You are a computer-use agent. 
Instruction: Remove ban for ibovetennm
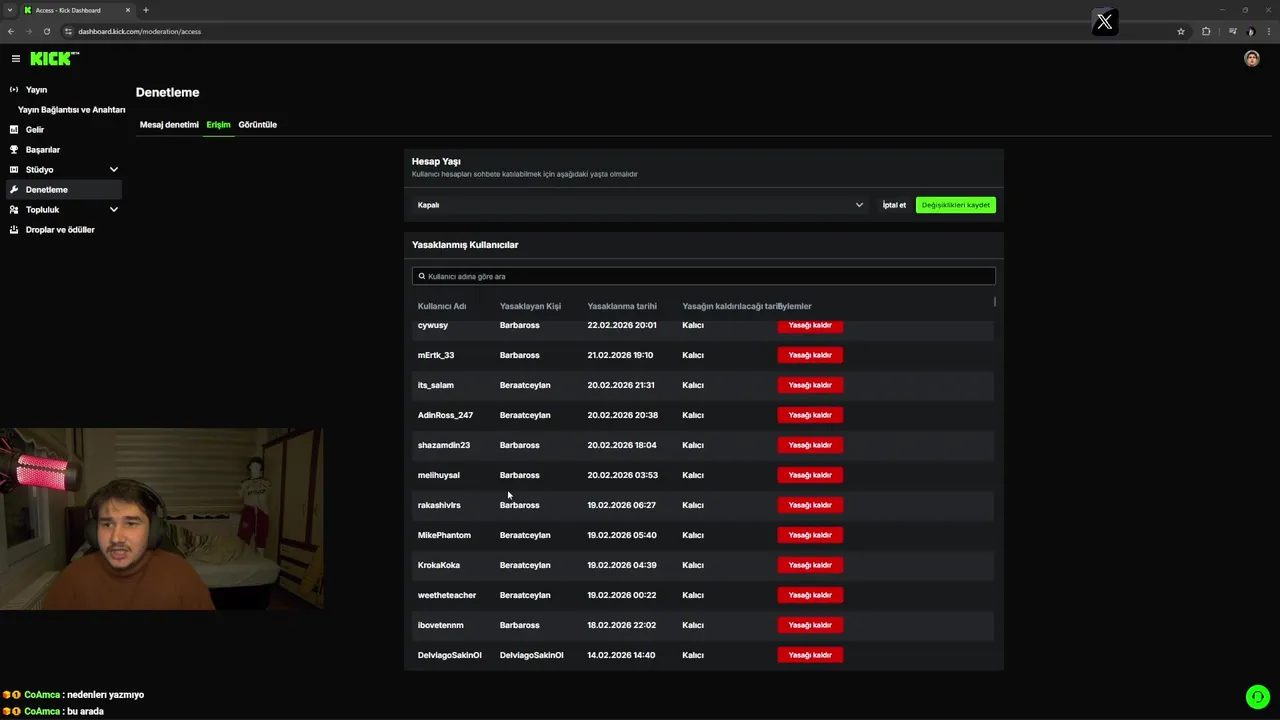pyautogui.click(x=810, y=625)
